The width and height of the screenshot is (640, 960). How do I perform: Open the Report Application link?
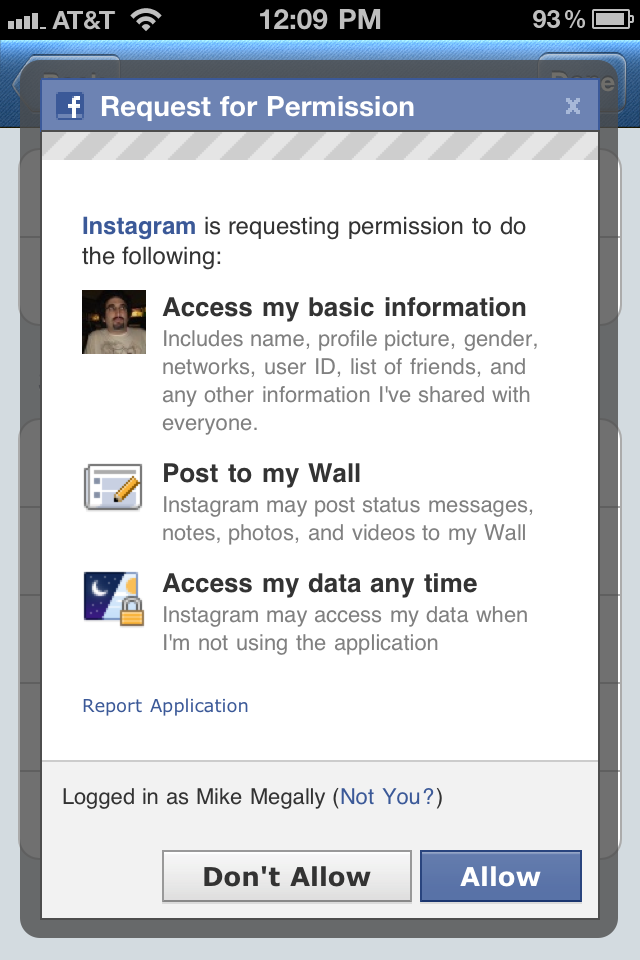165,706
